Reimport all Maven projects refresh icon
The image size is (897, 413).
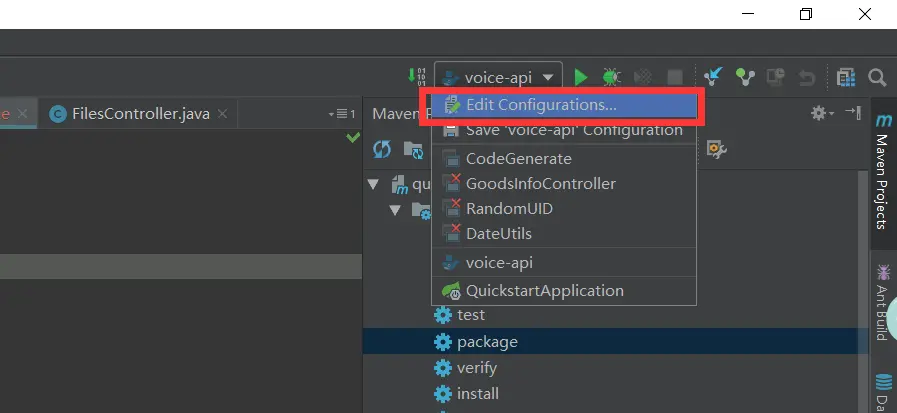coord(382,150)
